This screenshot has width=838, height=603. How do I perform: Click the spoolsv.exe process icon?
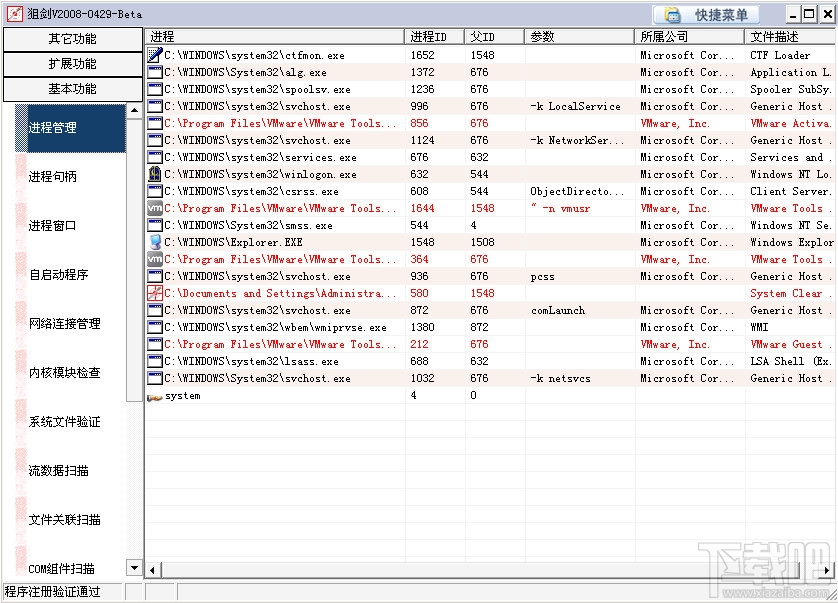[x=154, y=89]
